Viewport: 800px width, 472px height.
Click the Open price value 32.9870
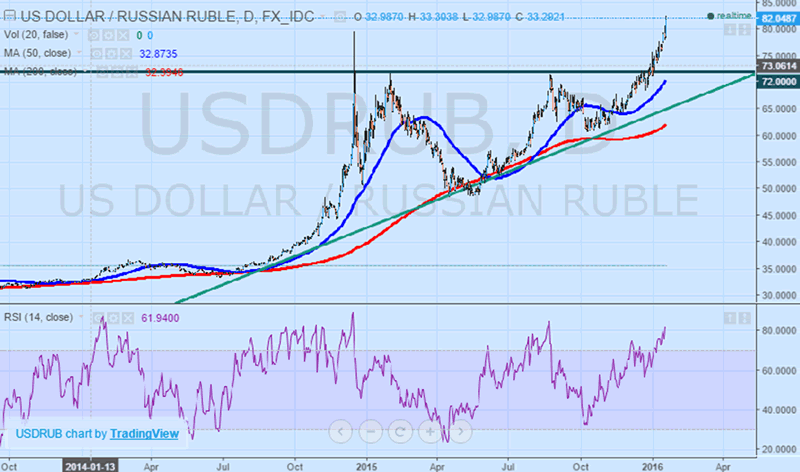click(x=384, y=17)
